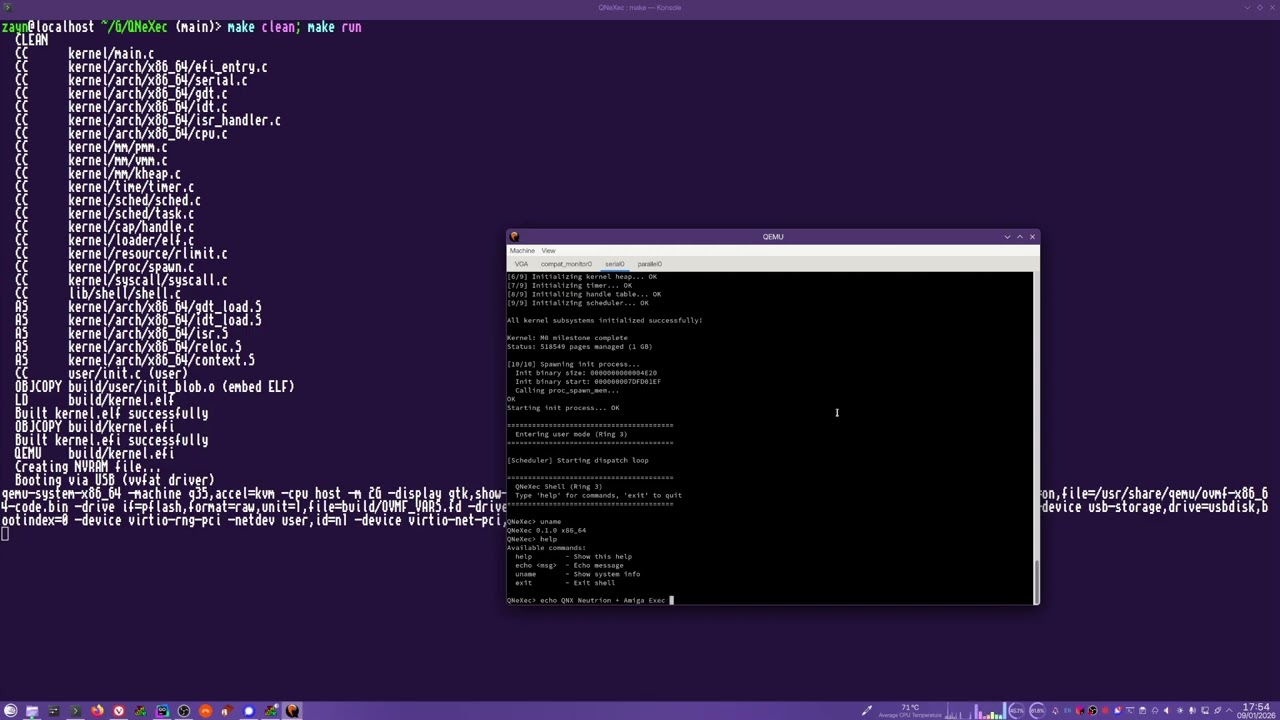The width and height of the screenshot is (1280, 720).
Task: Click the color picker pen tray icon
Action: pyautogui.click(x=866, y=711)
